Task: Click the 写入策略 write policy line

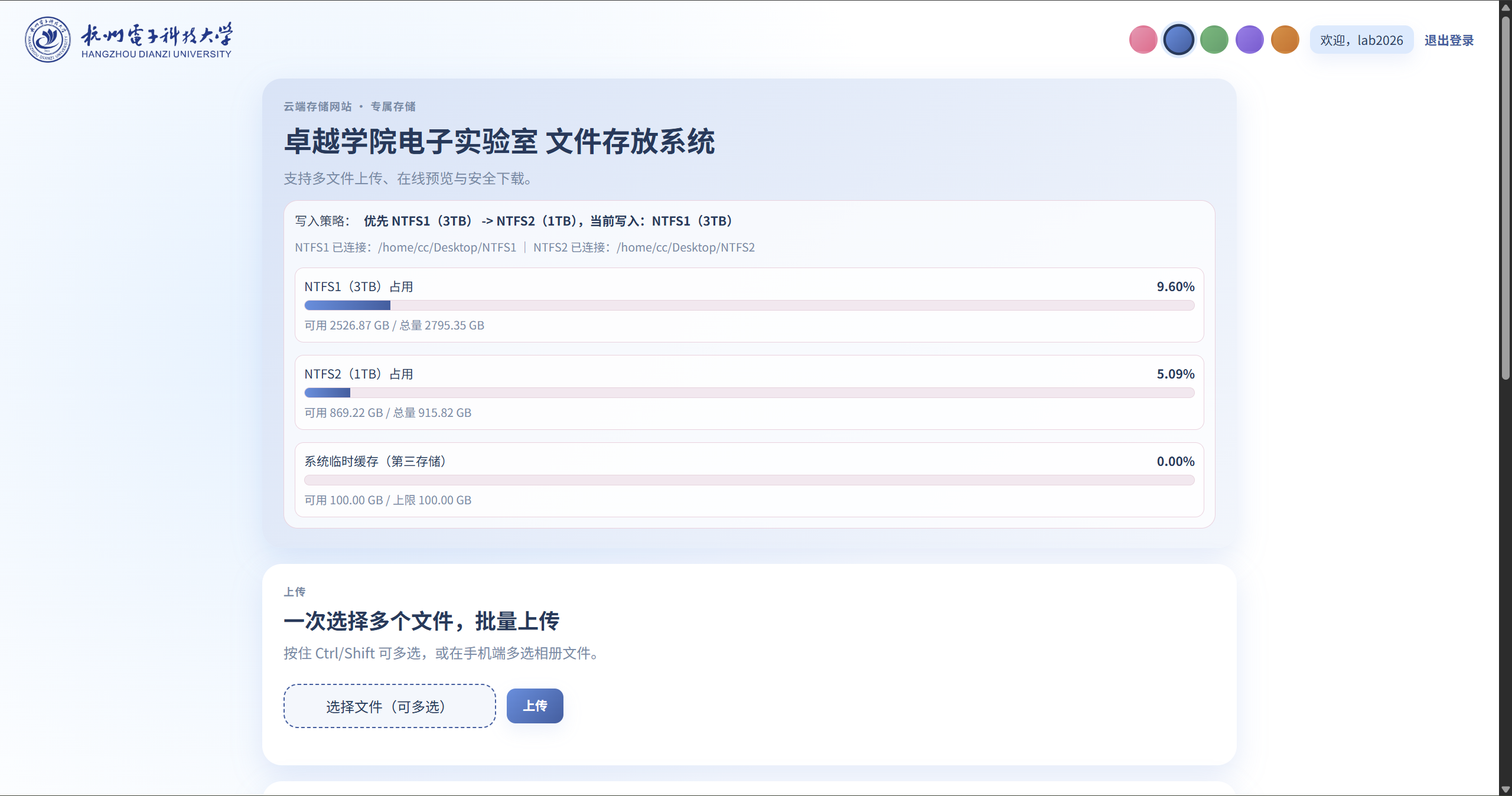Action: pos(514,221)
